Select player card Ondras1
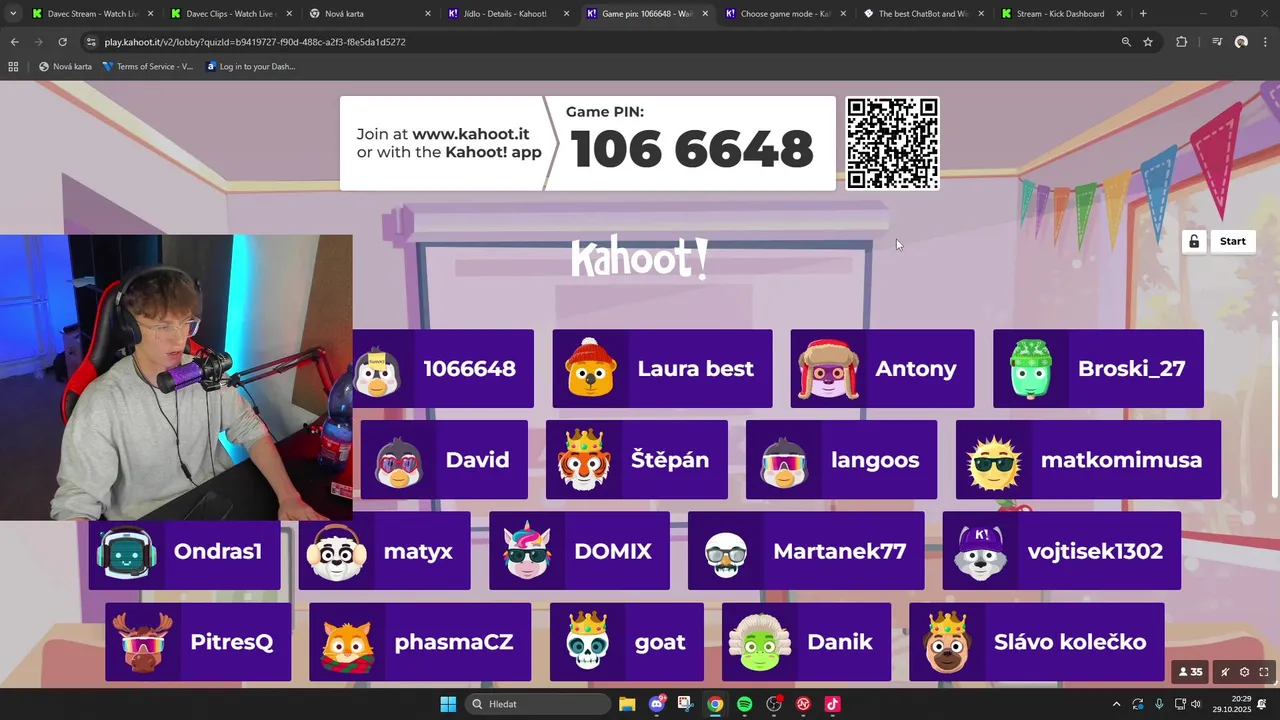1280x720 pixels. click(x=185, y=551)
